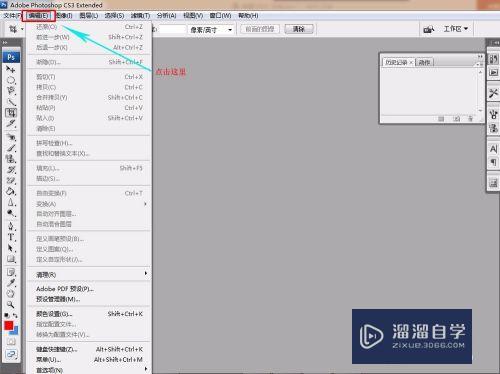Select the Eraser tool
This screenshot has height=374, width=500.
click(x=11, y=180)
